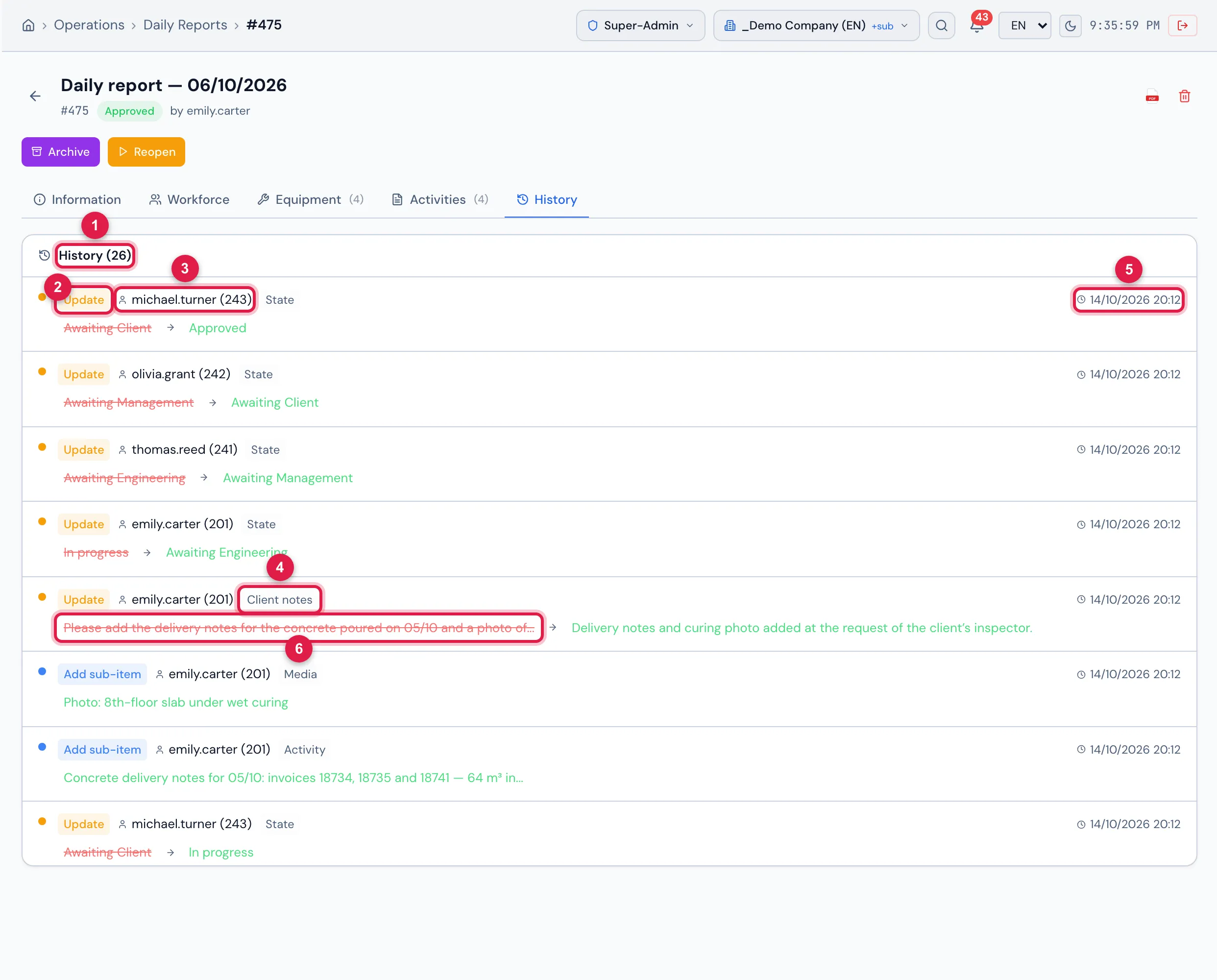Click the olivia.grant (242) user name
1217x980 pixels.
181,374
